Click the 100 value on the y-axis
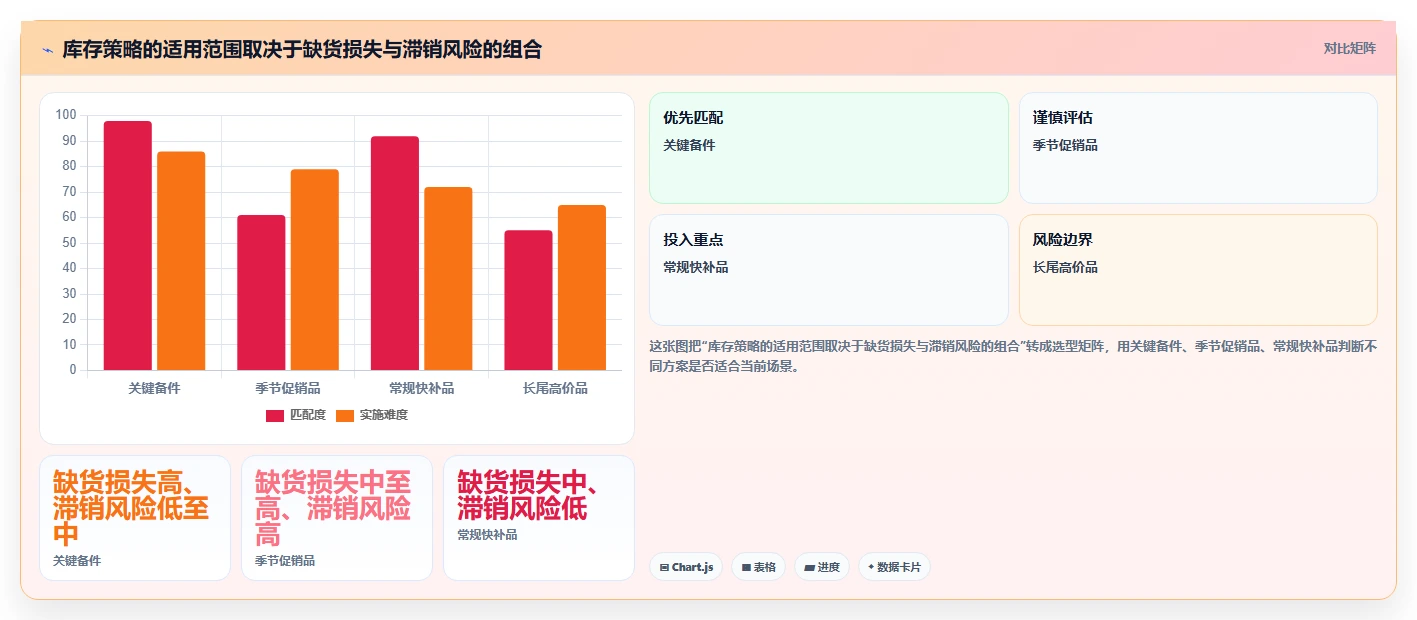1417x620 pixels. pos(66,115)
